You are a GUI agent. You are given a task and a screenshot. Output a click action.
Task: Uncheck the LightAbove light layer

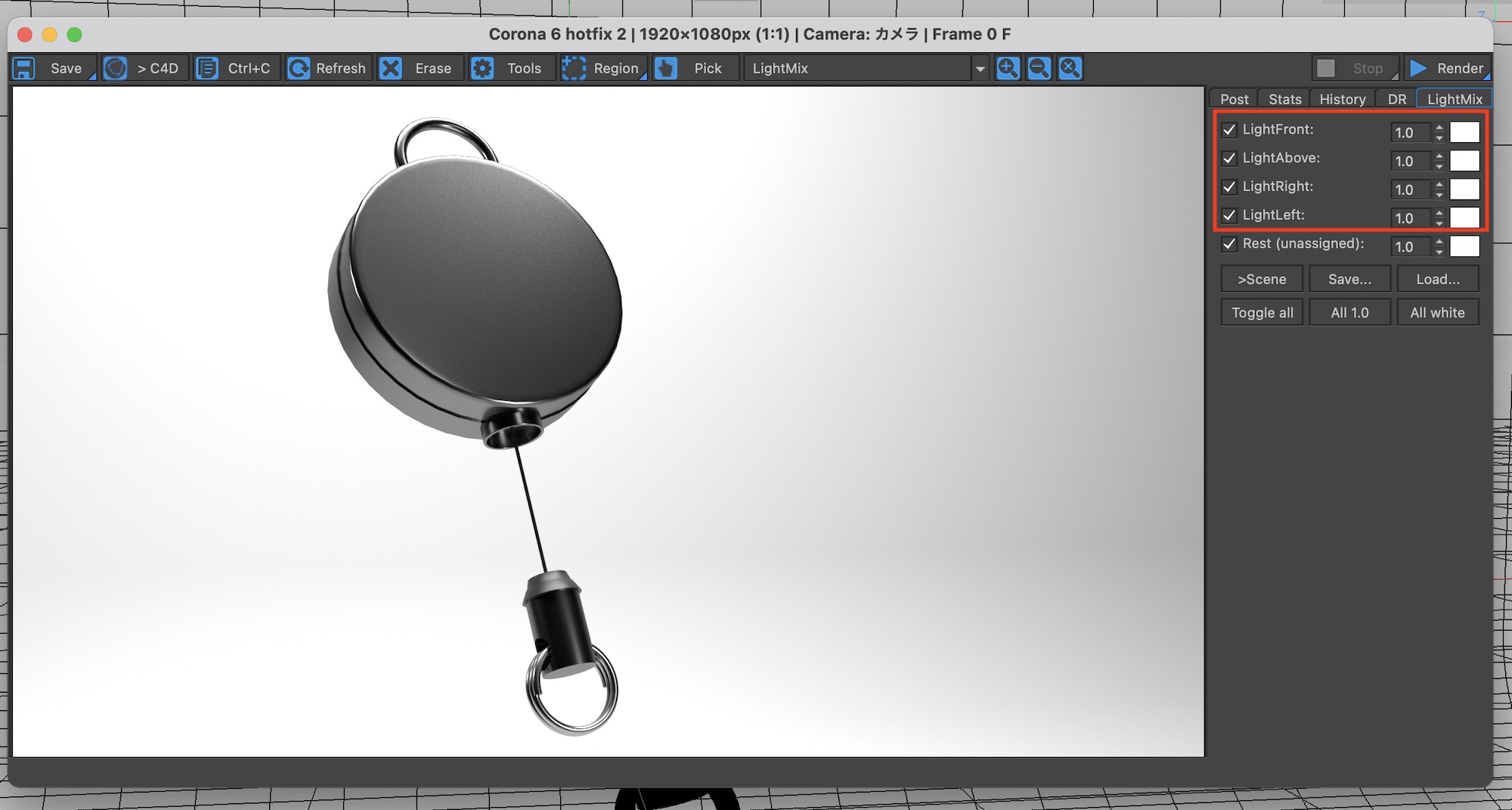(1229, 158)
